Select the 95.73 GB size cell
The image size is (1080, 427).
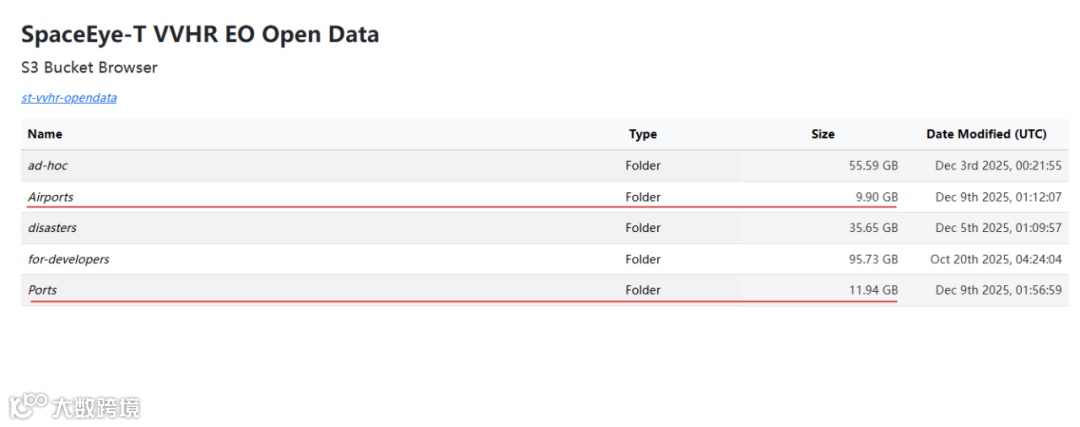pyautogui.click(x=873, y=259)
